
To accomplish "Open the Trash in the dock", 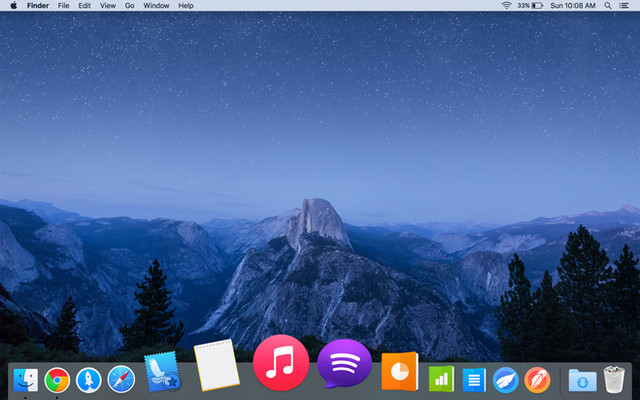I will 614,380.
